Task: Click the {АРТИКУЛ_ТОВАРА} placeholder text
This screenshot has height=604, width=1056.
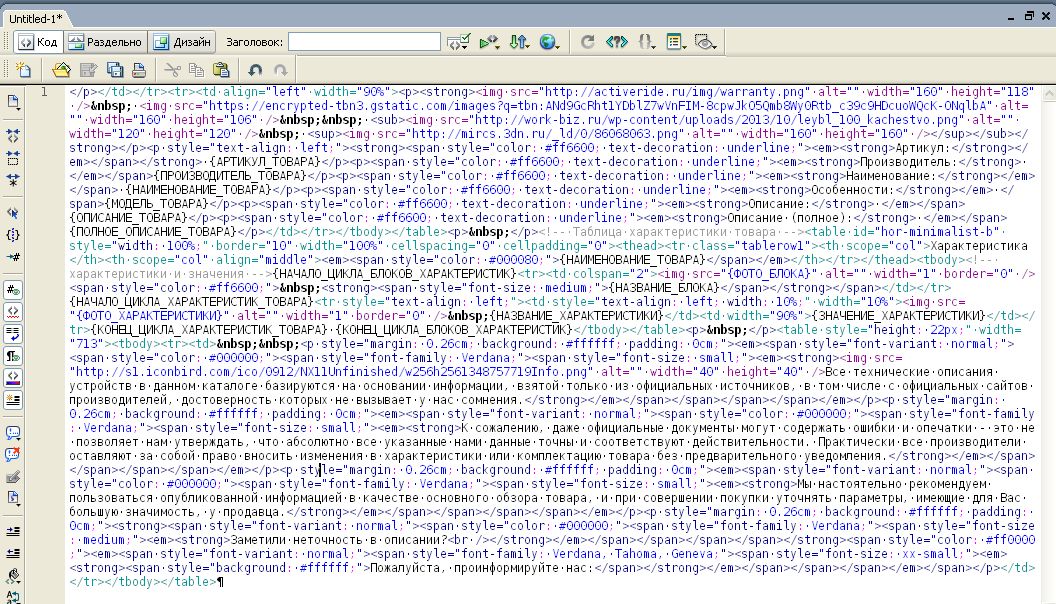Action: [x=264, y=162]
